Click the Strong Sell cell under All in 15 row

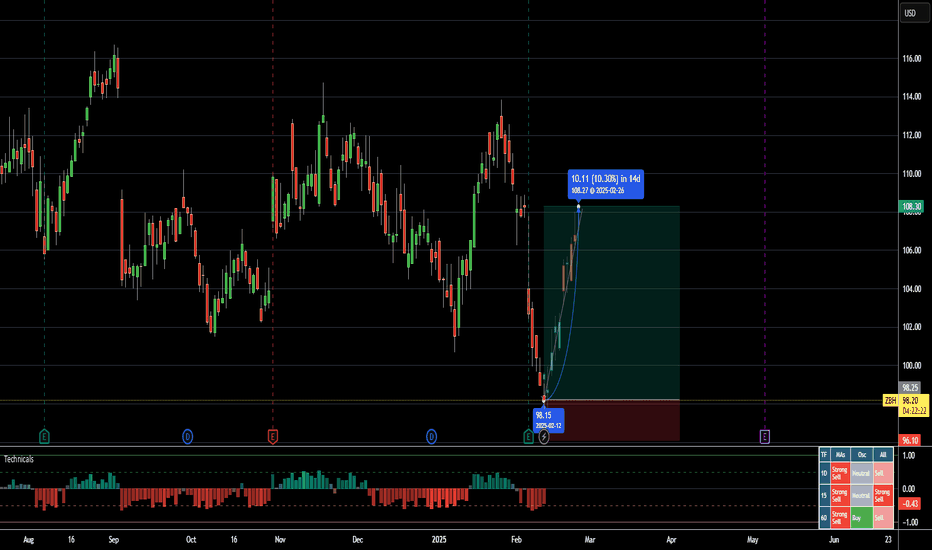tap(883, 495)
